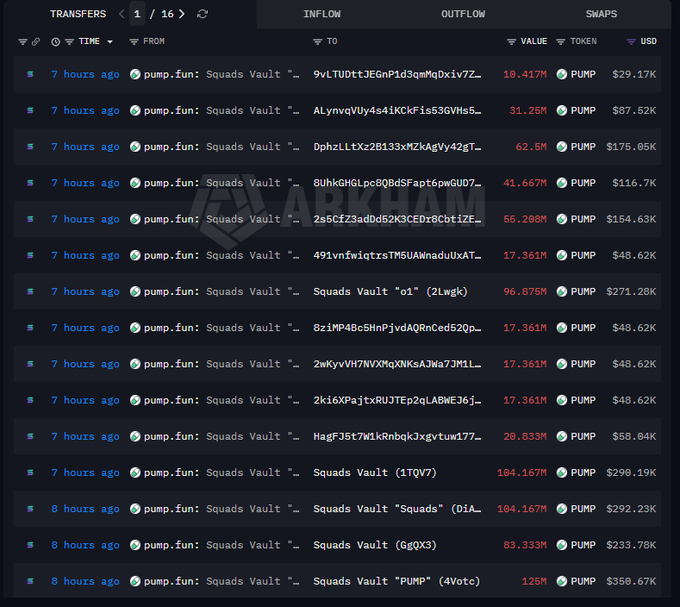Viewport: 680px width, 607px height.
Task: Open the VALUE column filter
Action: click(x=511, y=42)
